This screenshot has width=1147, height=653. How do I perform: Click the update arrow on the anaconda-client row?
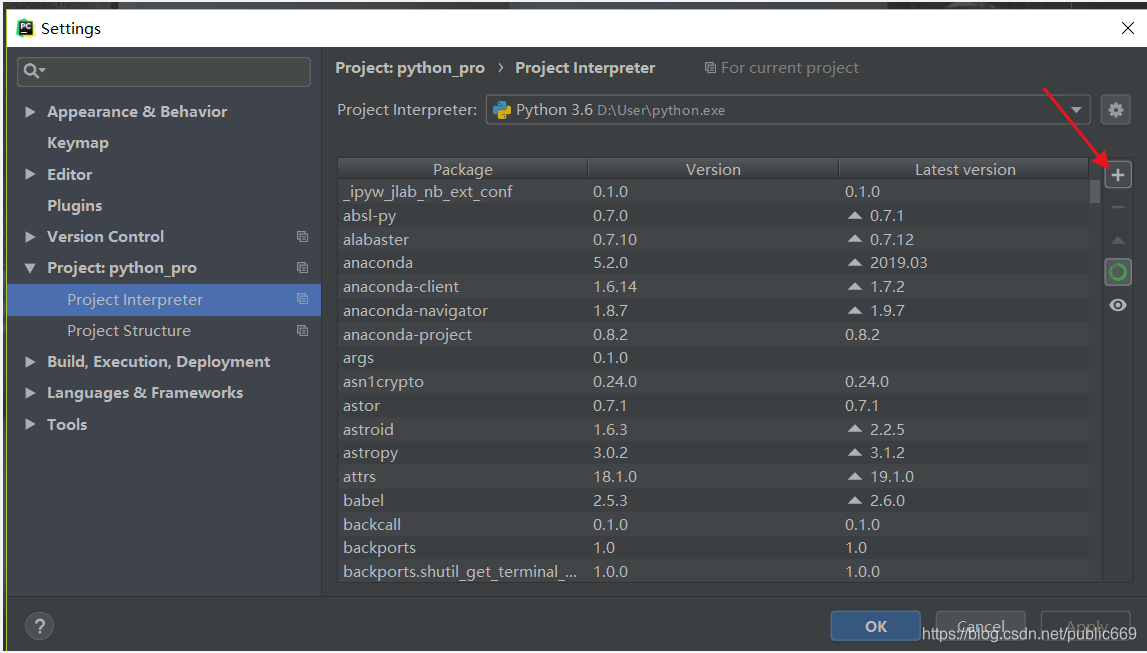click(854, 287)
